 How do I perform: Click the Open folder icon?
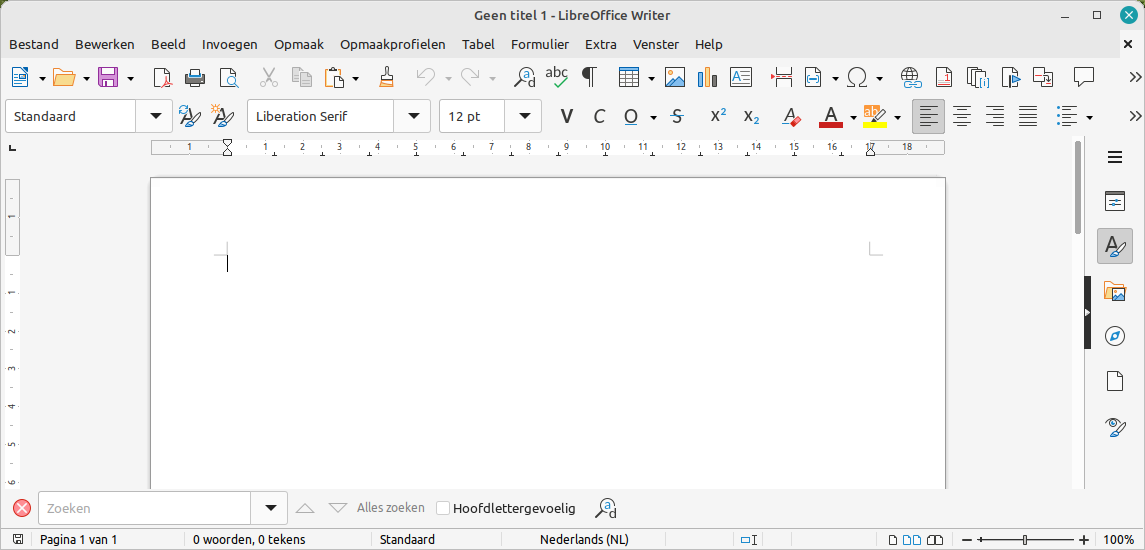[64, 77]
